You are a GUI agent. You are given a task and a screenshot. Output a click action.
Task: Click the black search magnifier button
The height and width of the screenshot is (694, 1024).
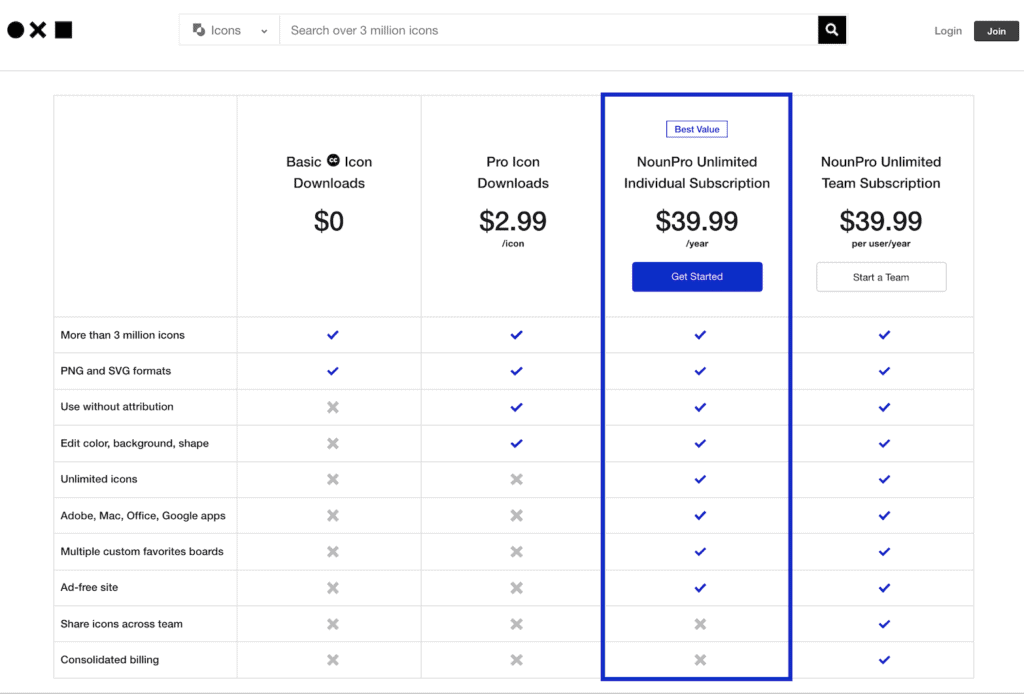832,30
